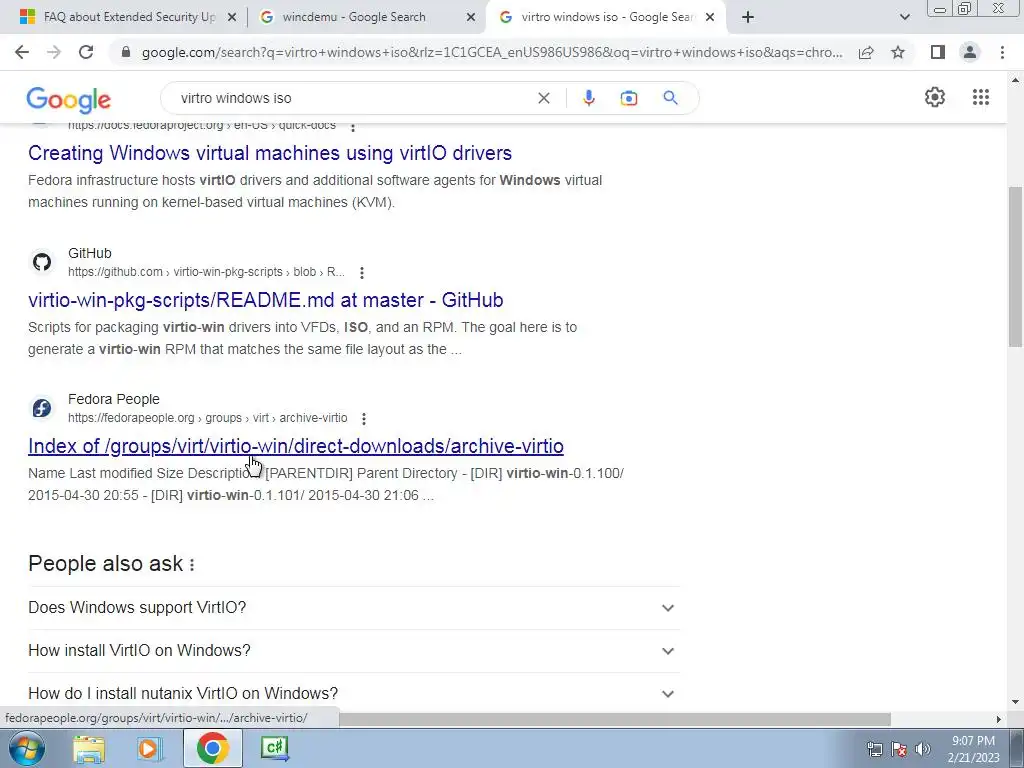Screen dimensions: 1024x768
Task: Open virtio-win-pkg-scripts README GitHub result
Action: (x=265, y=300)
